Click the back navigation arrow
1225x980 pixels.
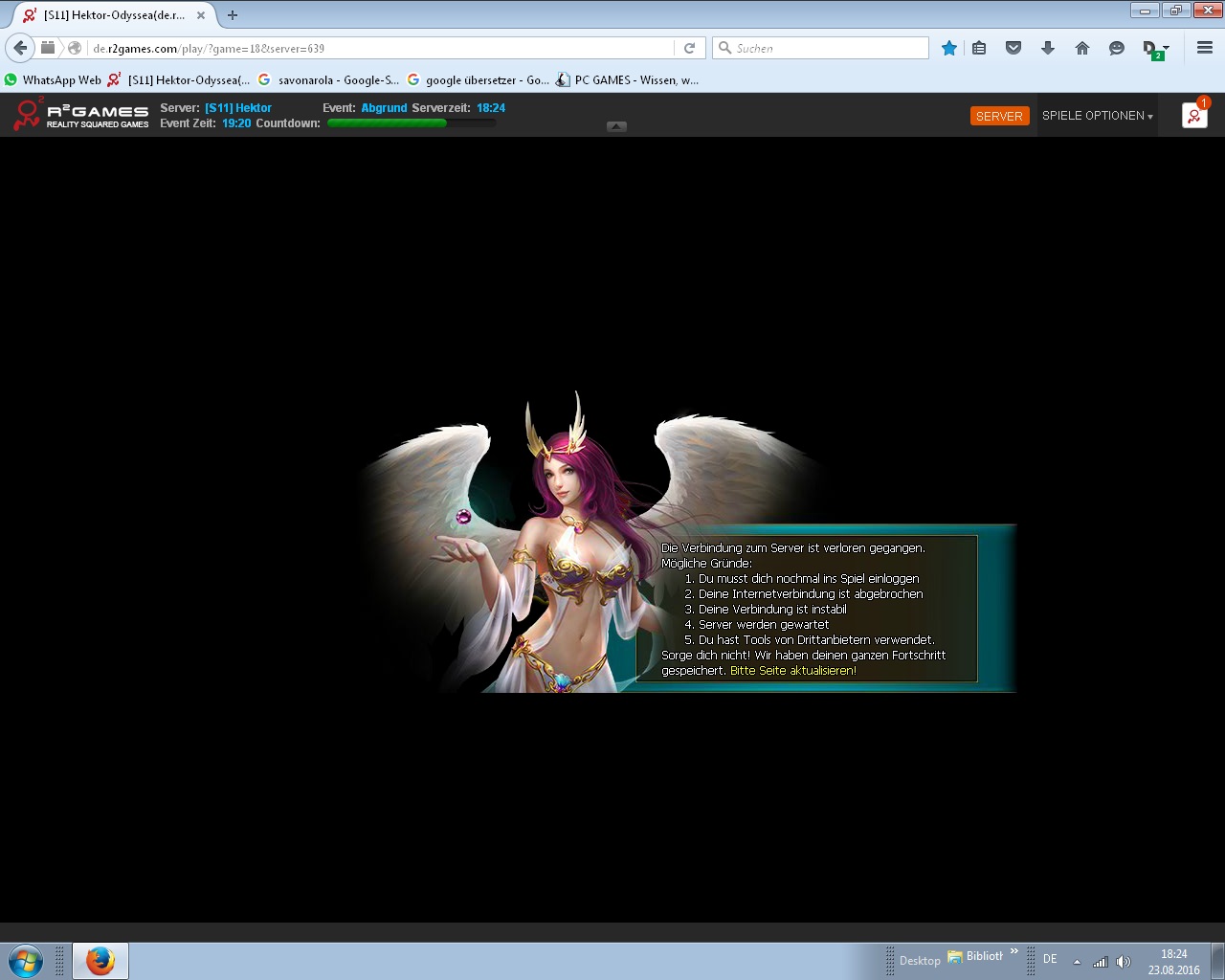click(20, 48)
